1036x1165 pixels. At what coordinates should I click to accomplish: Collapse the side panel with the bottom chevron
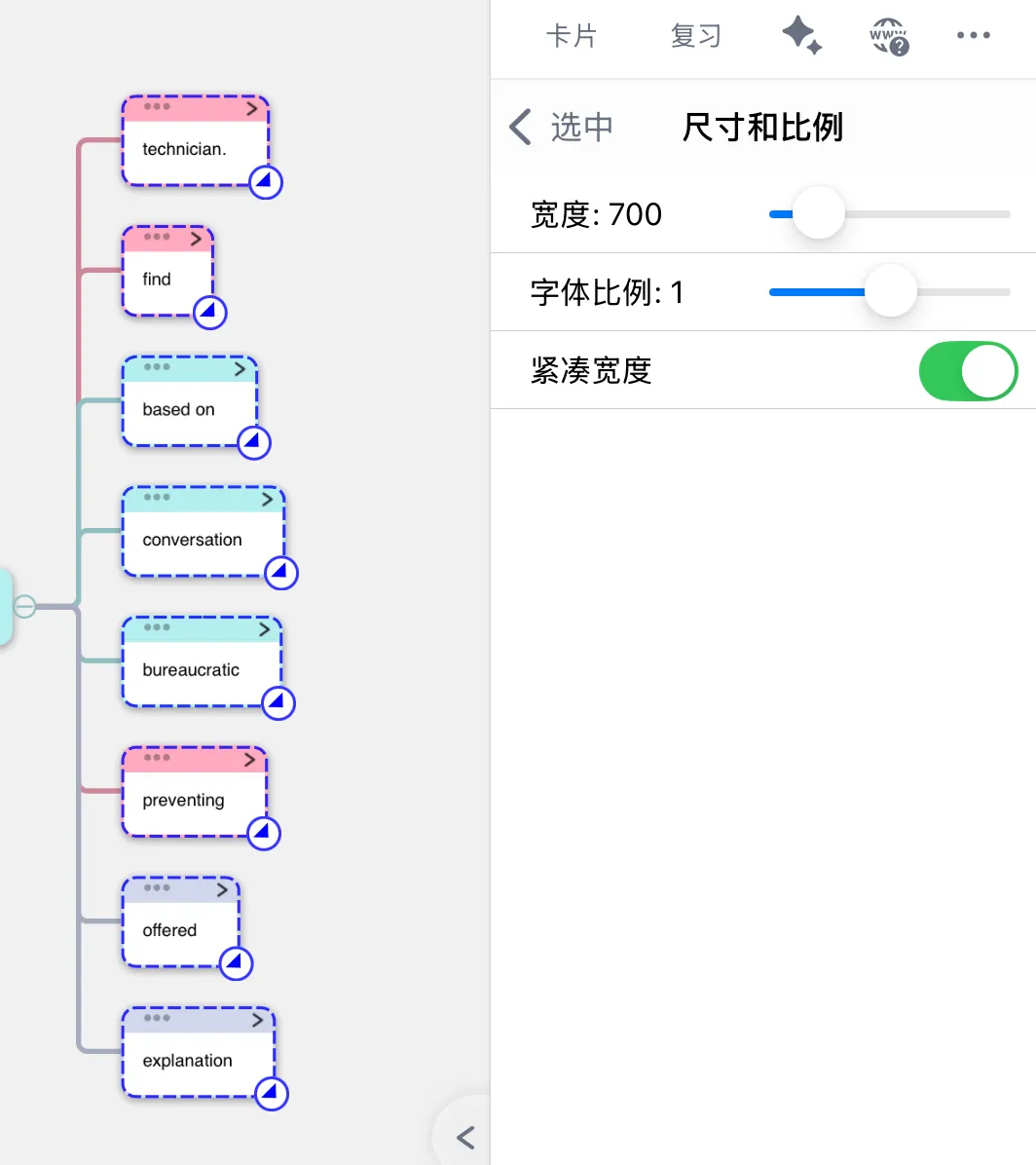click(465, 1137)
